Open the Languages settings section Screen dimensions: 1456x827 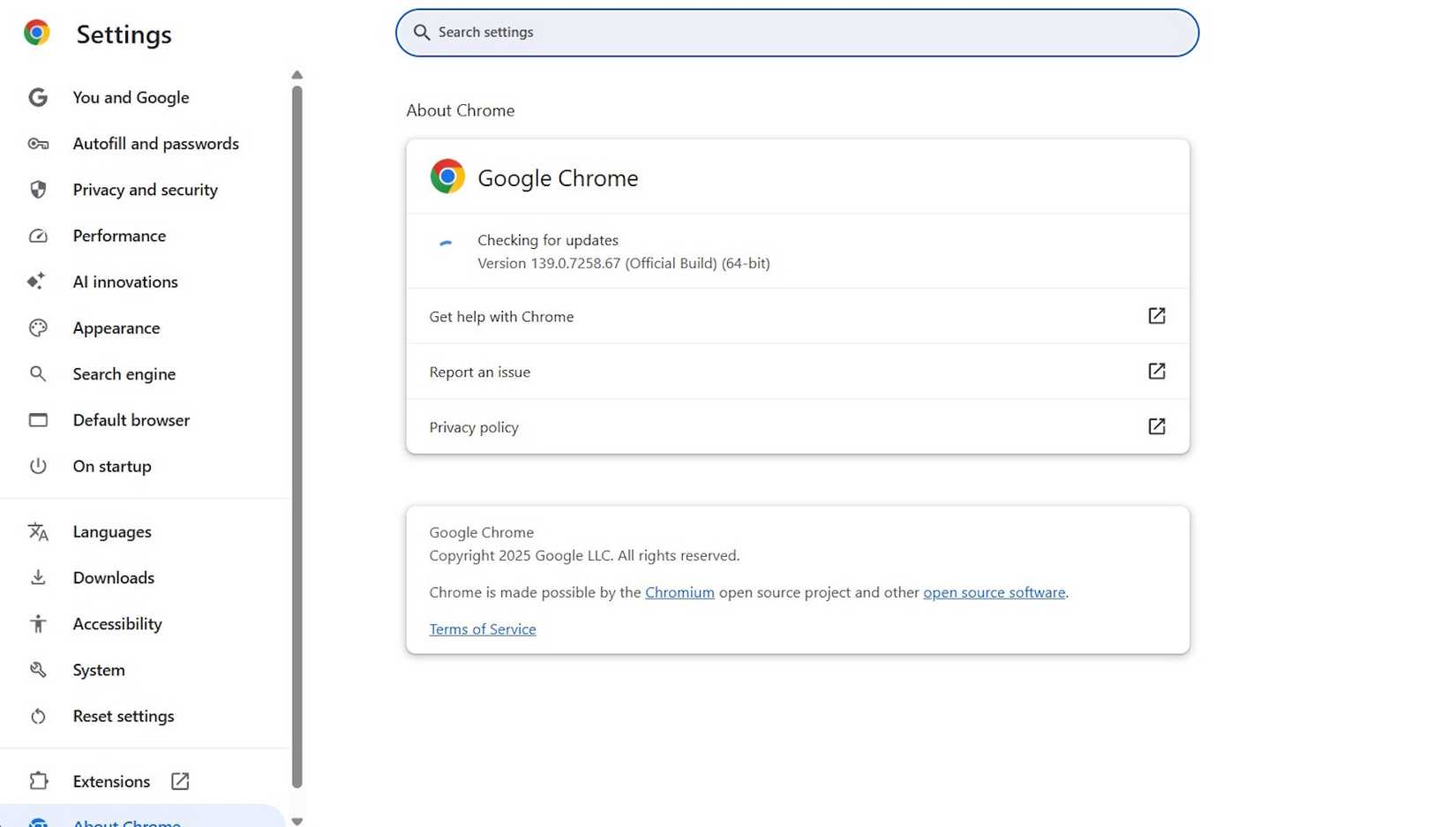click(x=111, y=531)
